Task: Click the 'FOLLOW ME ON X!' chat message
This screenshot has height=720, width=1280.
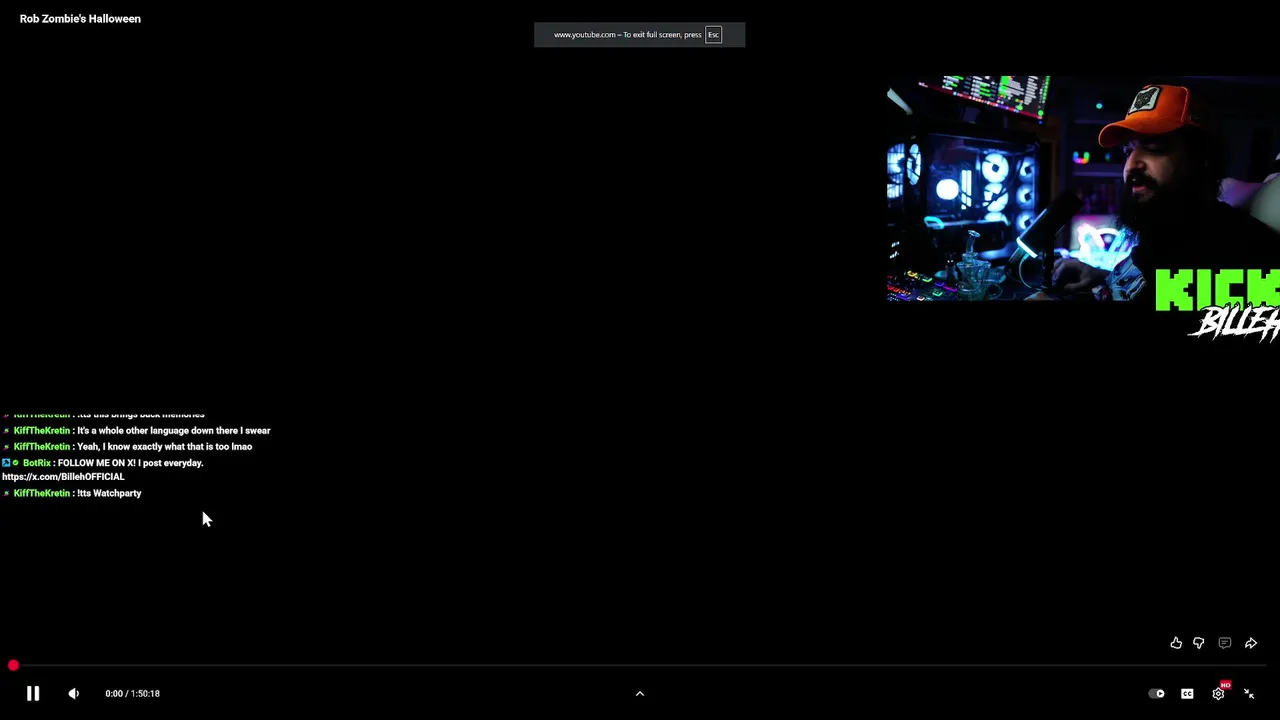Action: click(130, 463)
